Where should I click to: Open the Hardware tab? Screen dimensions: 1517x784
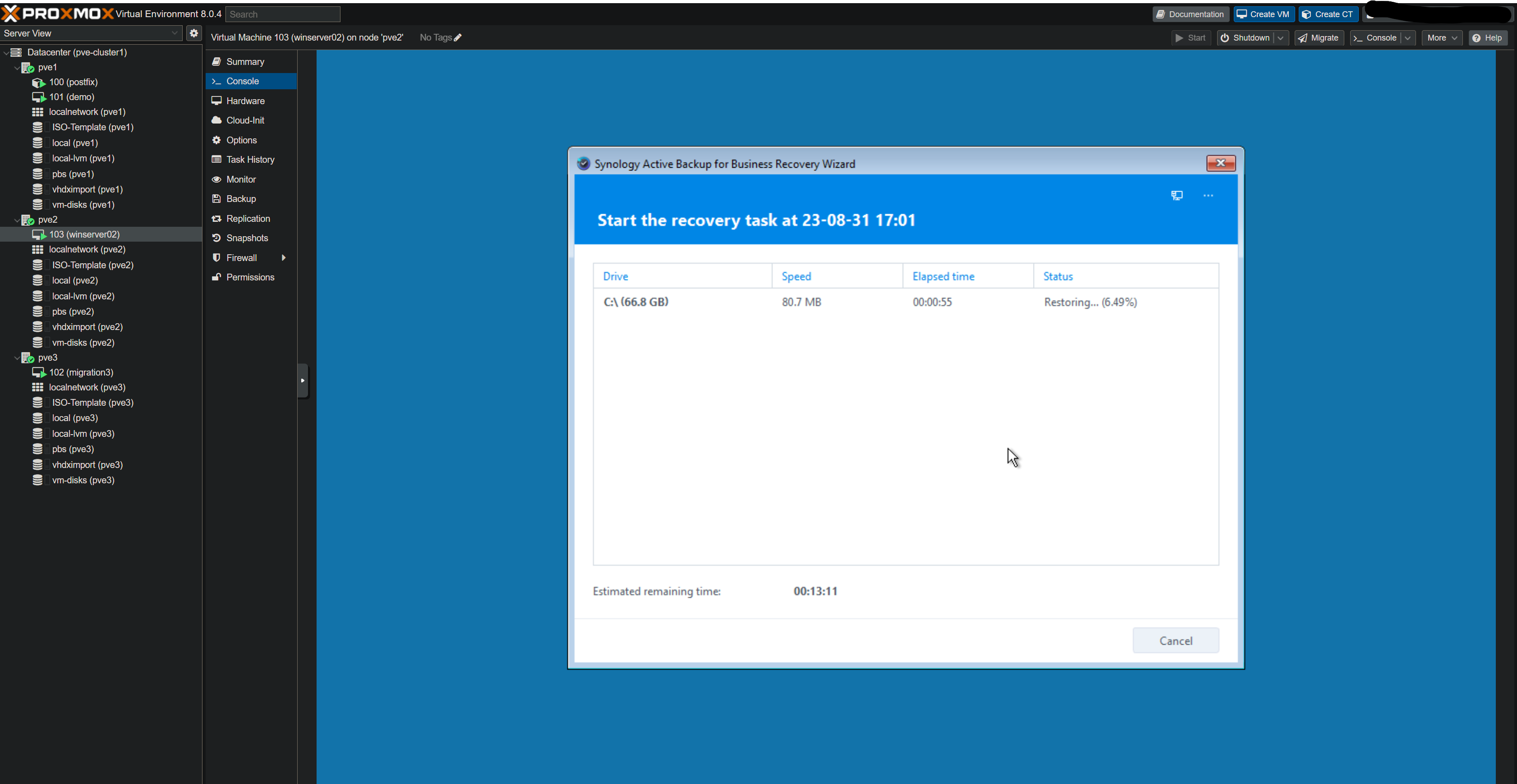(x=251, y=101)
